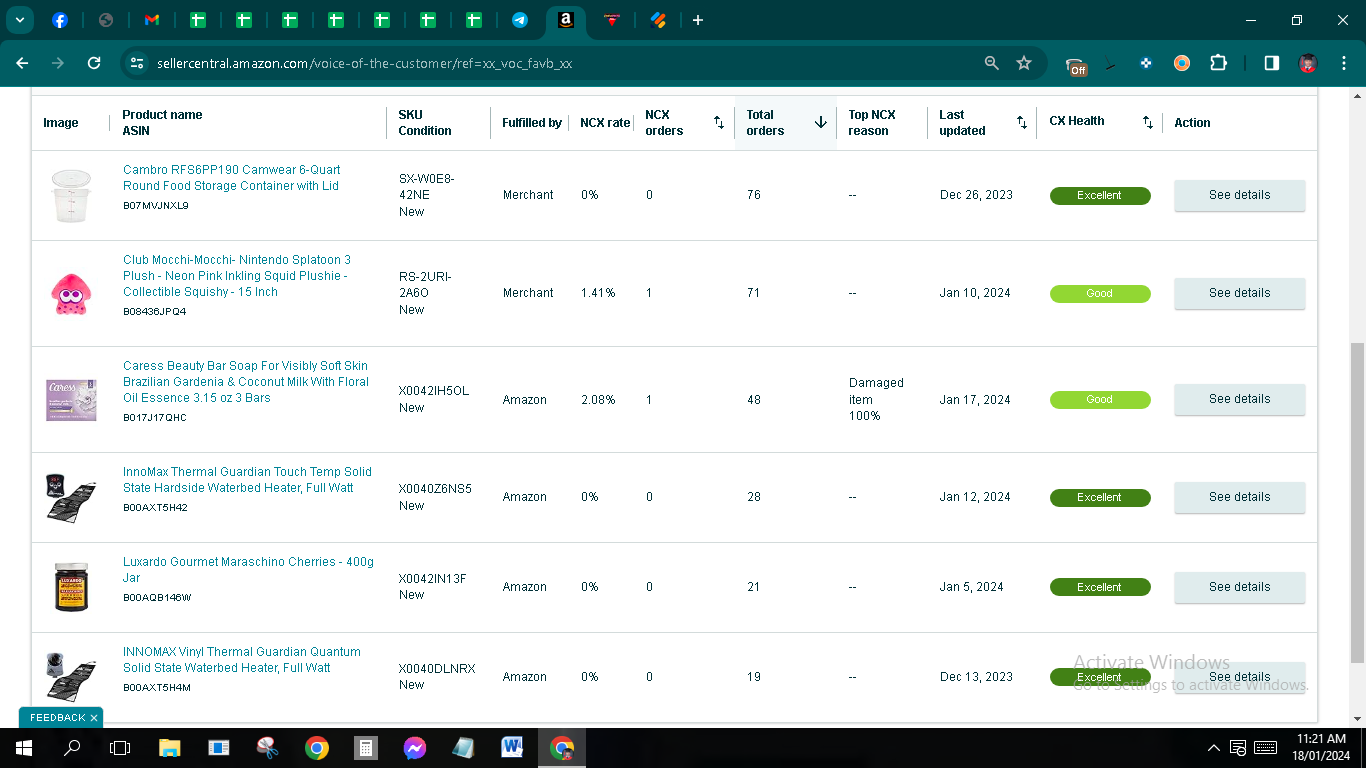Open Task View on the taskbar
Image resolution: width=1366 pixels, height=768 pixels.
tap(120, 748)
